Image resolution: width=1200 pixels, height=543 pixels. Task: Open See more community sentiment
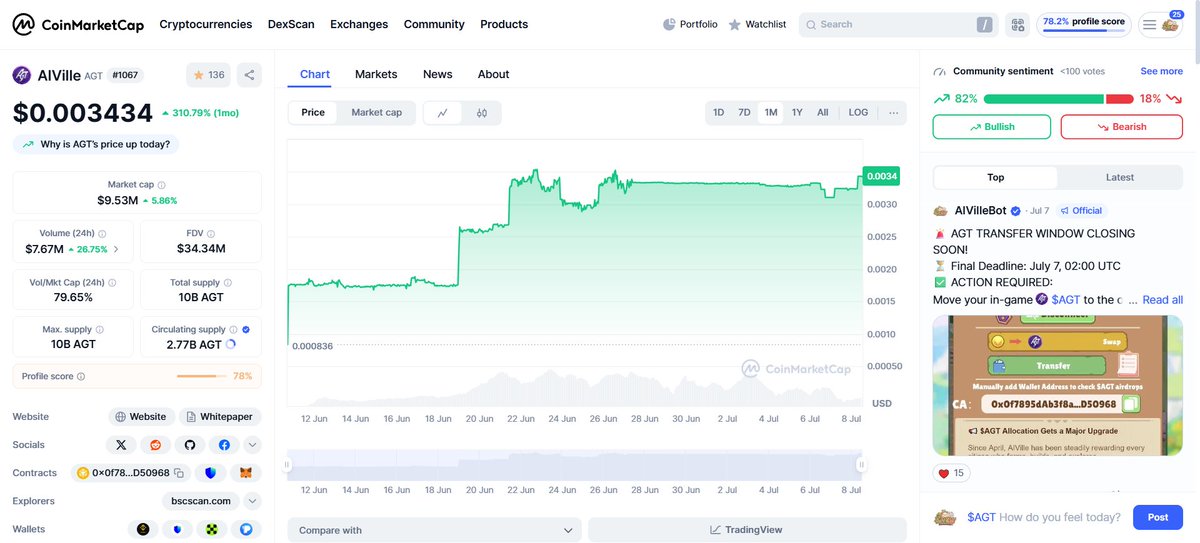[1162, 72]
